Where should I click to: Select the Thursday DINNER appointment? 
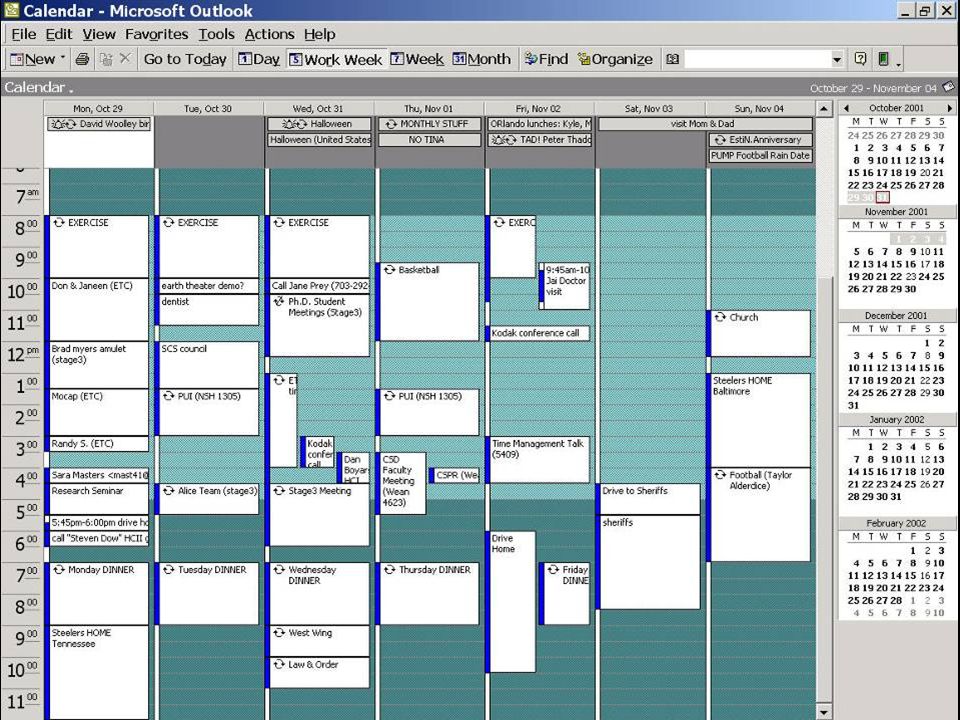point(428,593)
